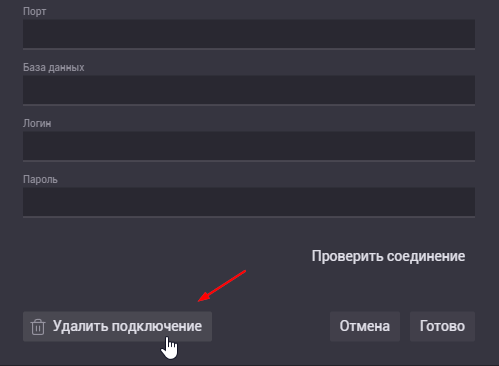Activate the "Пароль" input field
499x366 pixels.
click(249, 202)
